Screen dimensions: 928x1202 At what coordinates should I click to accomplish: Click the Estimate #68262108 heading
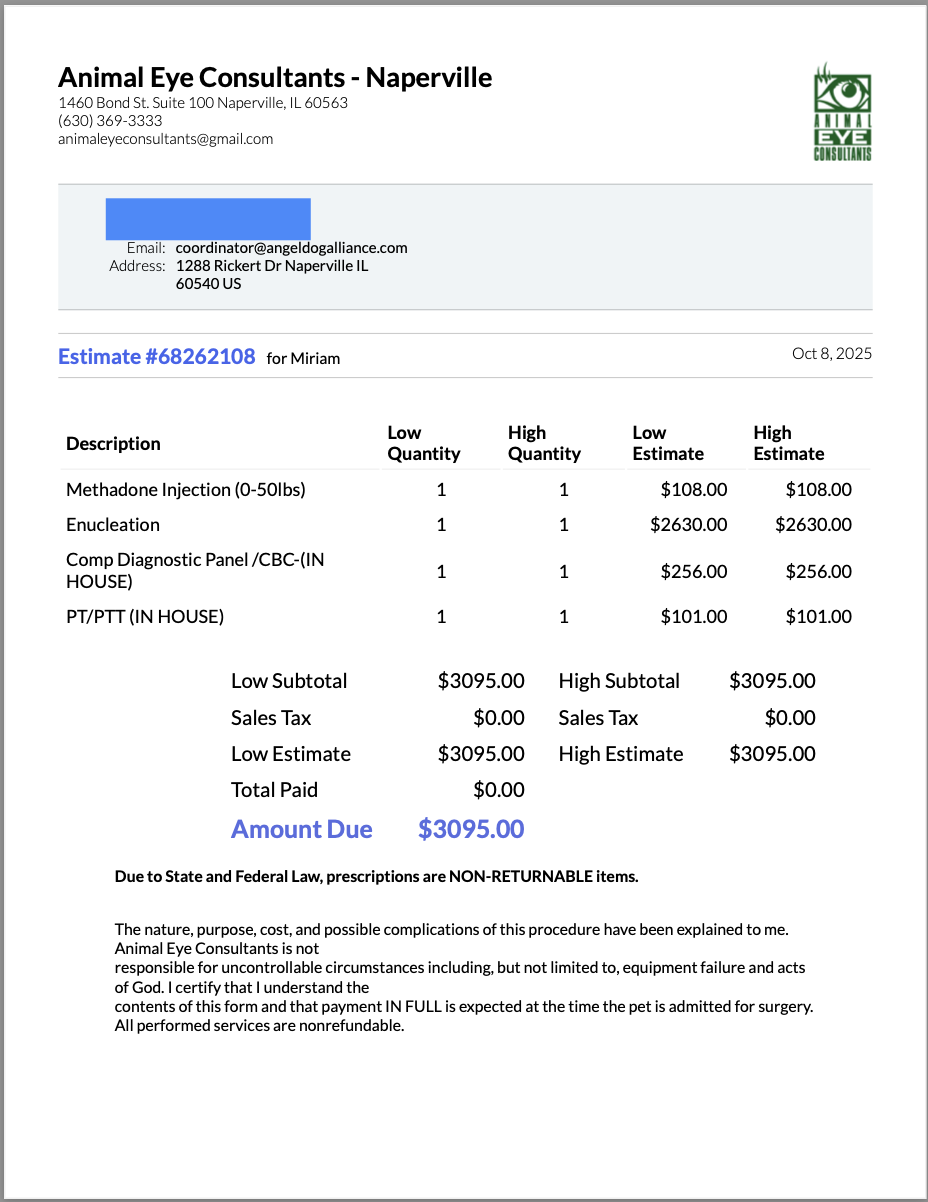157,357
